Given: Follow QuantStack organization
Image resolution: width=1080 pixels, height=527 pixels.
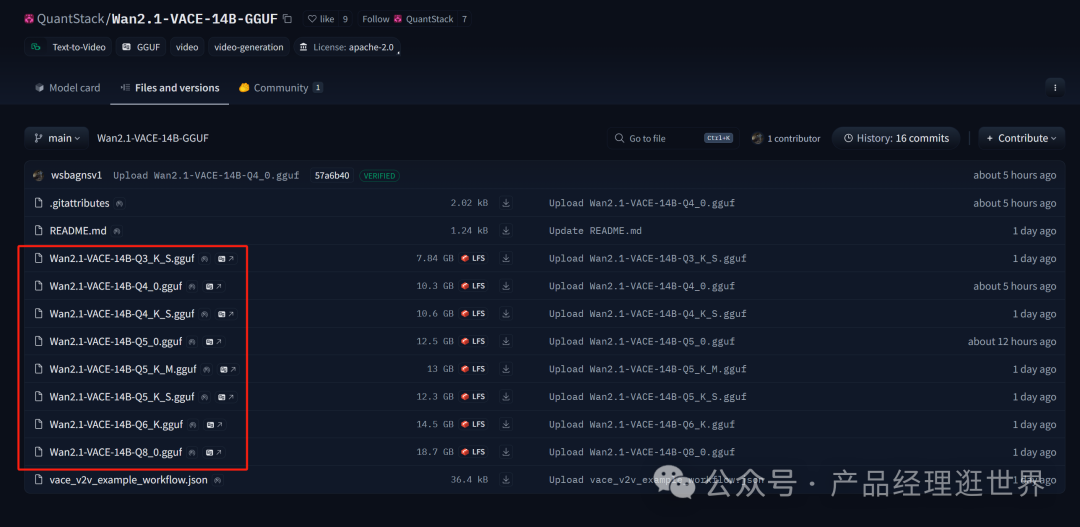Looking at the screenshot, I should (x=407, y=19).
